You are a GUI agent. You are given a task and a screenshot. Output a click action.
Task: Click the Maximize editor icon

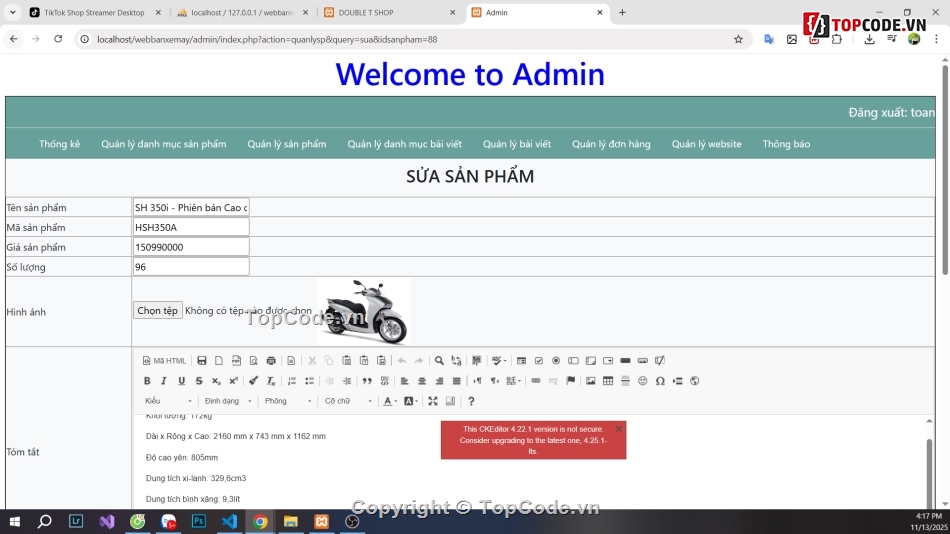pyautogui.click(x=433, y=401)
